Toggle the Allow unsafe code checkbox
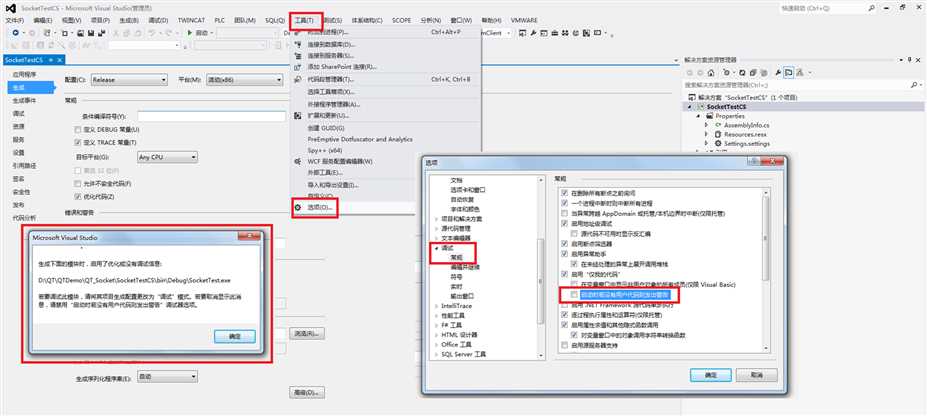The width and height of the screenshot is (927, 416). (78, 184)
